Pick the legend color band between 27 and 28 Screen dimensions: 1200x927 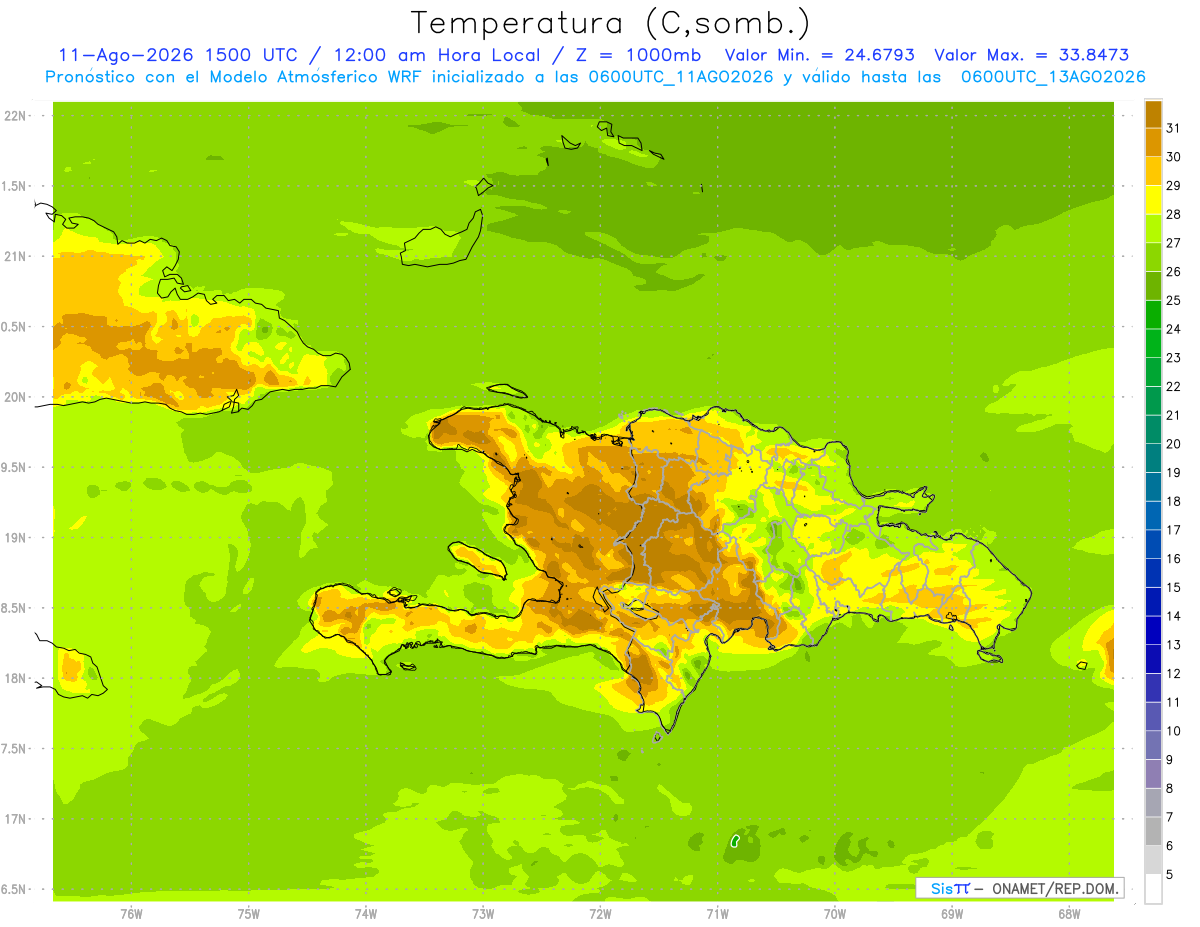pos(1153,228)
